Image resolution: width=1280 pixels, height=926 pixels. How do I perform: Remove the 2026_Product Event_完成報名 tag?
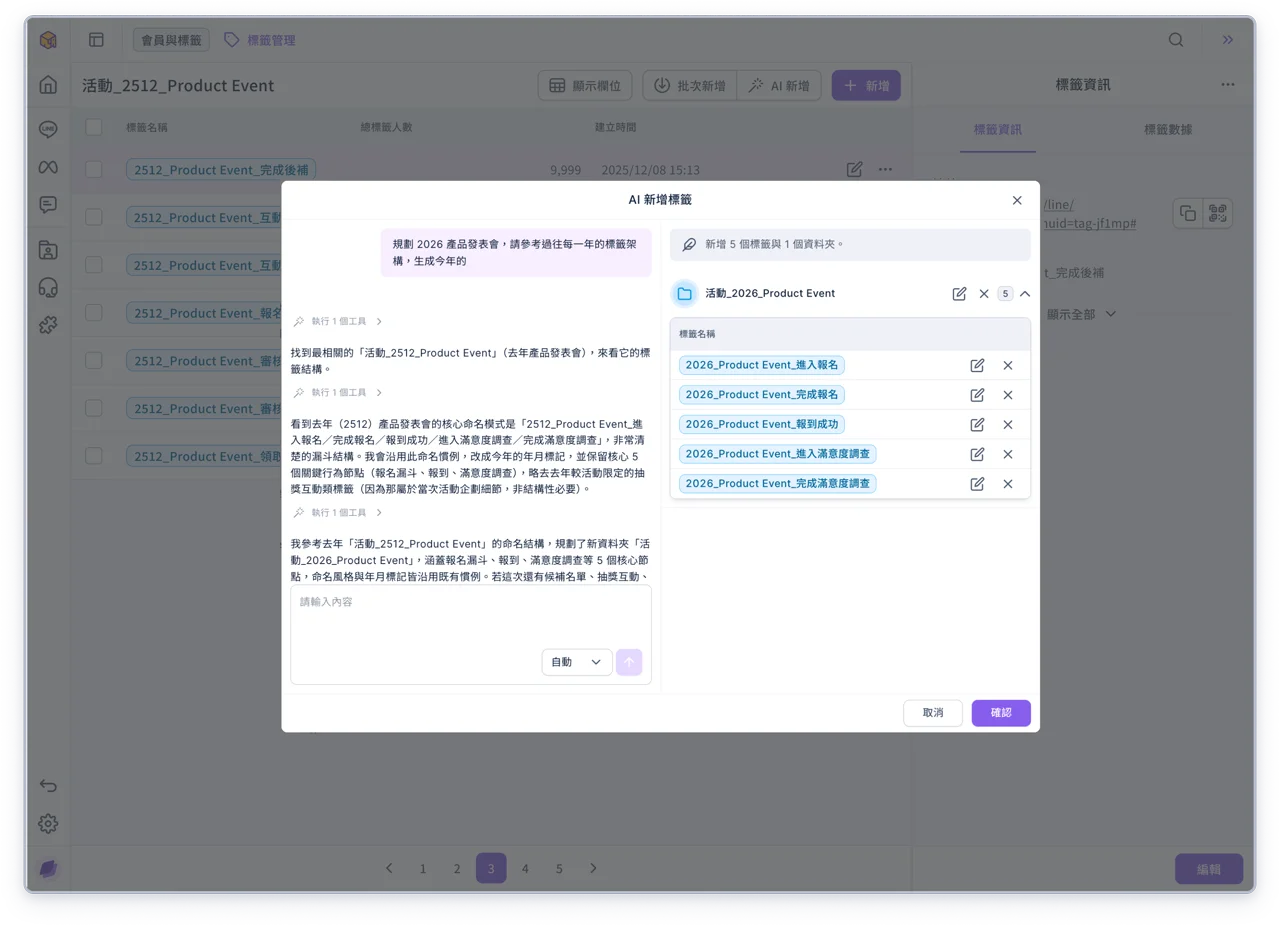coord(1008,395)
